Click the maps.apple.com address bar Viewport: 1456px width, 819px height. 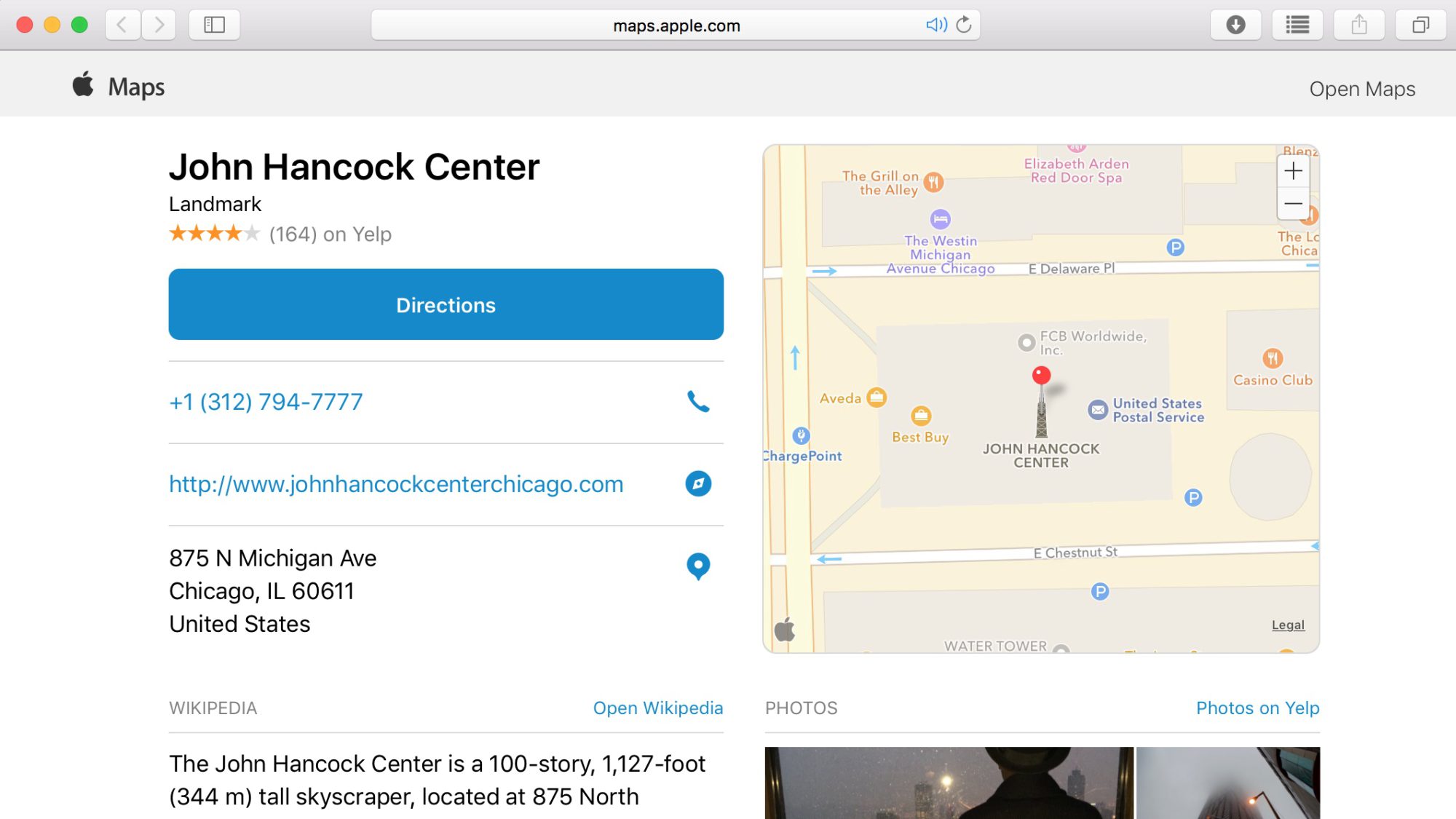(x=676, y=25)
